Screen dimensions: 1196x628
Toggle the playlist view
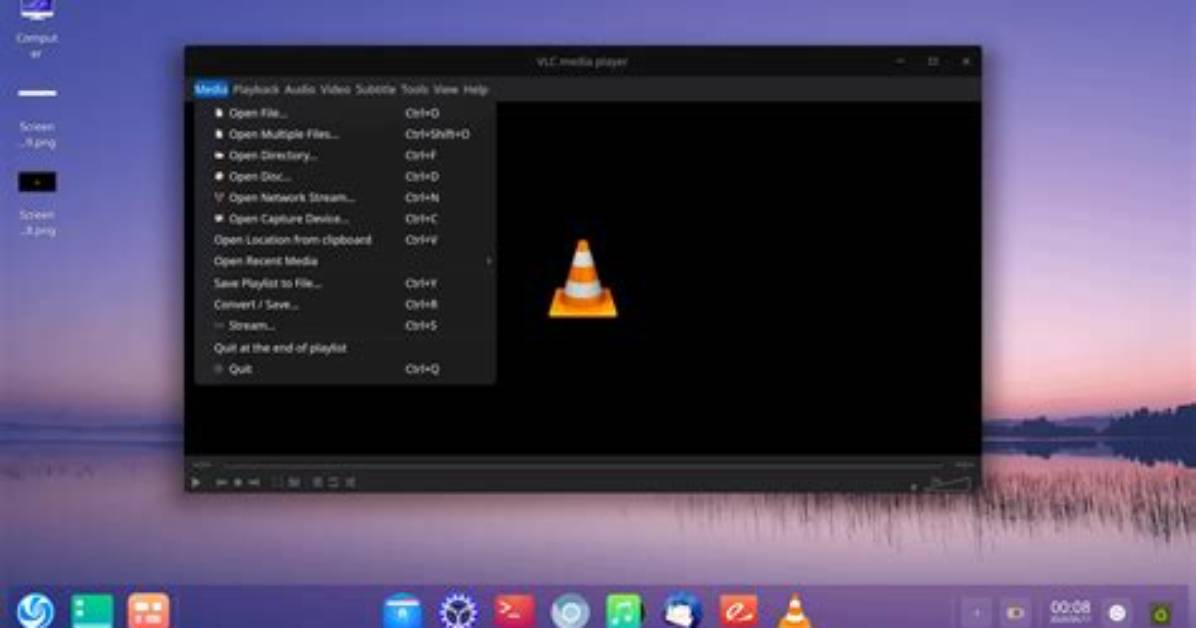click(x=317, y=482)
